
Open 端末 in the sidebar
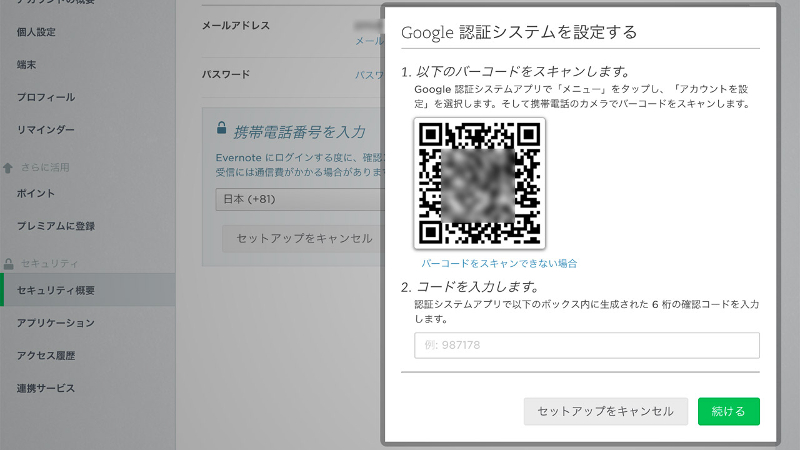click(x=27, y=65)
